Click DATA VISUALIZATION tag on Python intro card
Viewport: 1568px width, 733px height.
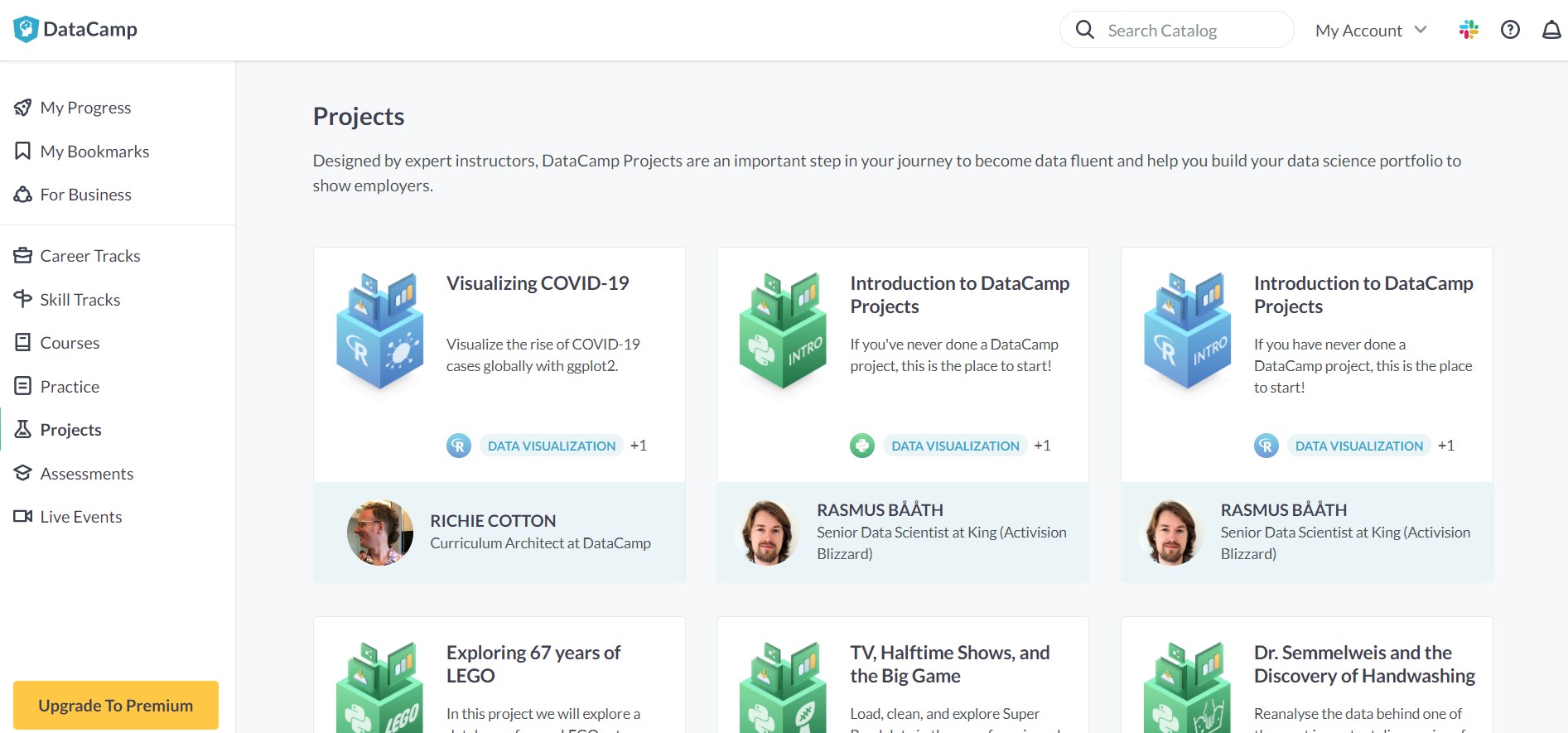[x=955, y=446]
